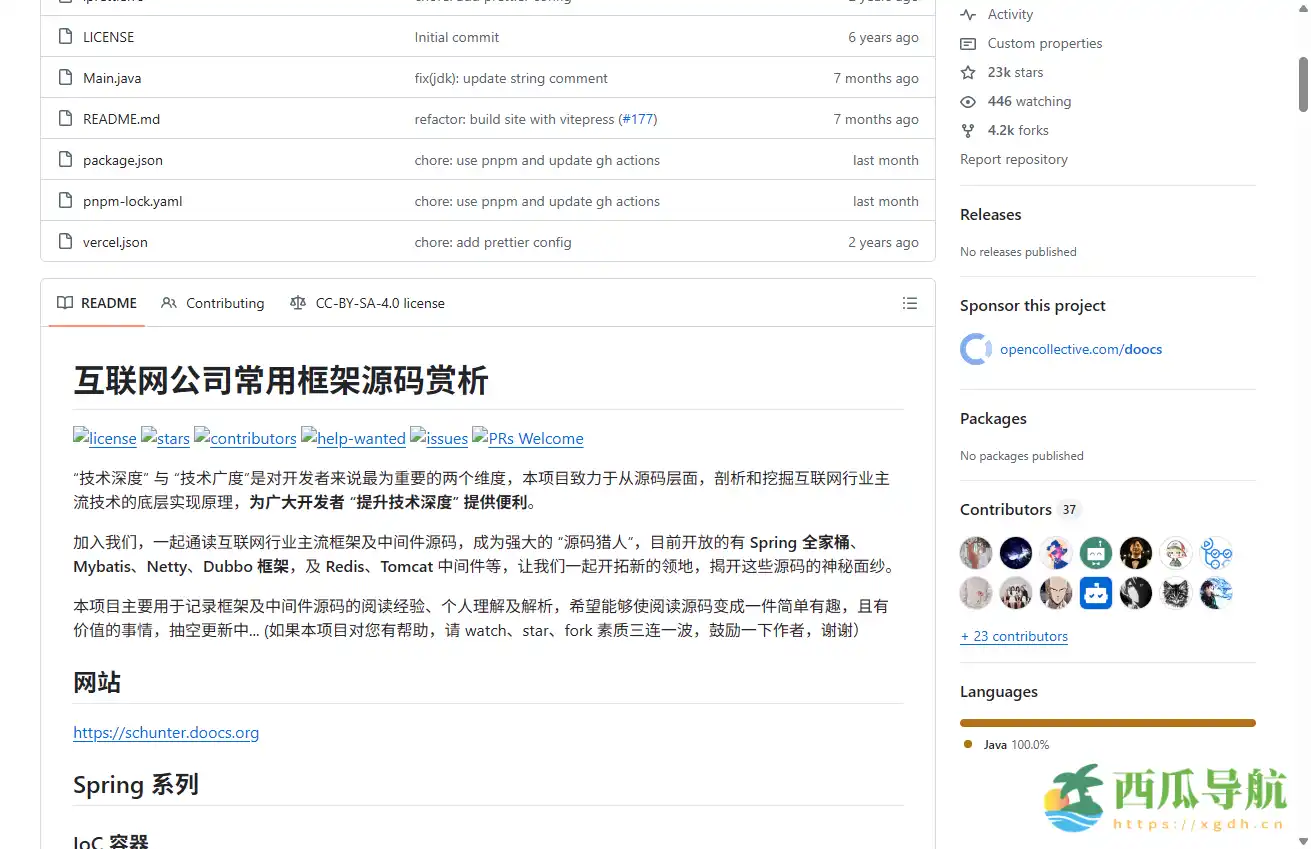
Task: Click the fork icon next to 4.2k forks
Action: pos(968,130)
